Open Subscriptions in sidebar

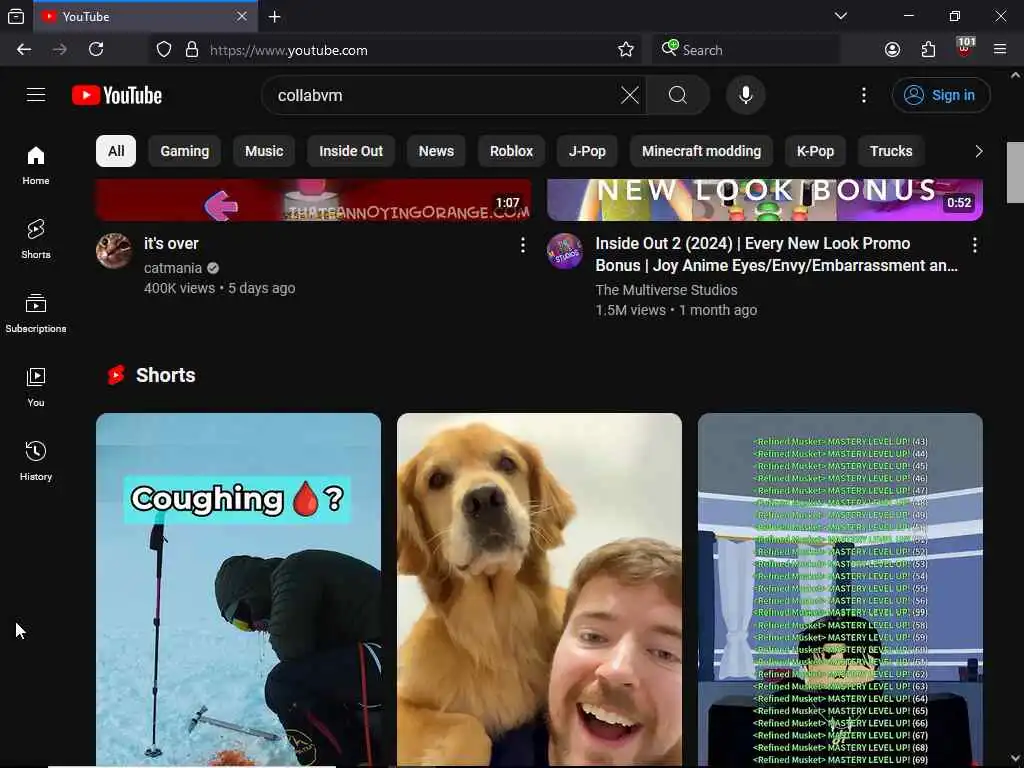click(36, 313)
